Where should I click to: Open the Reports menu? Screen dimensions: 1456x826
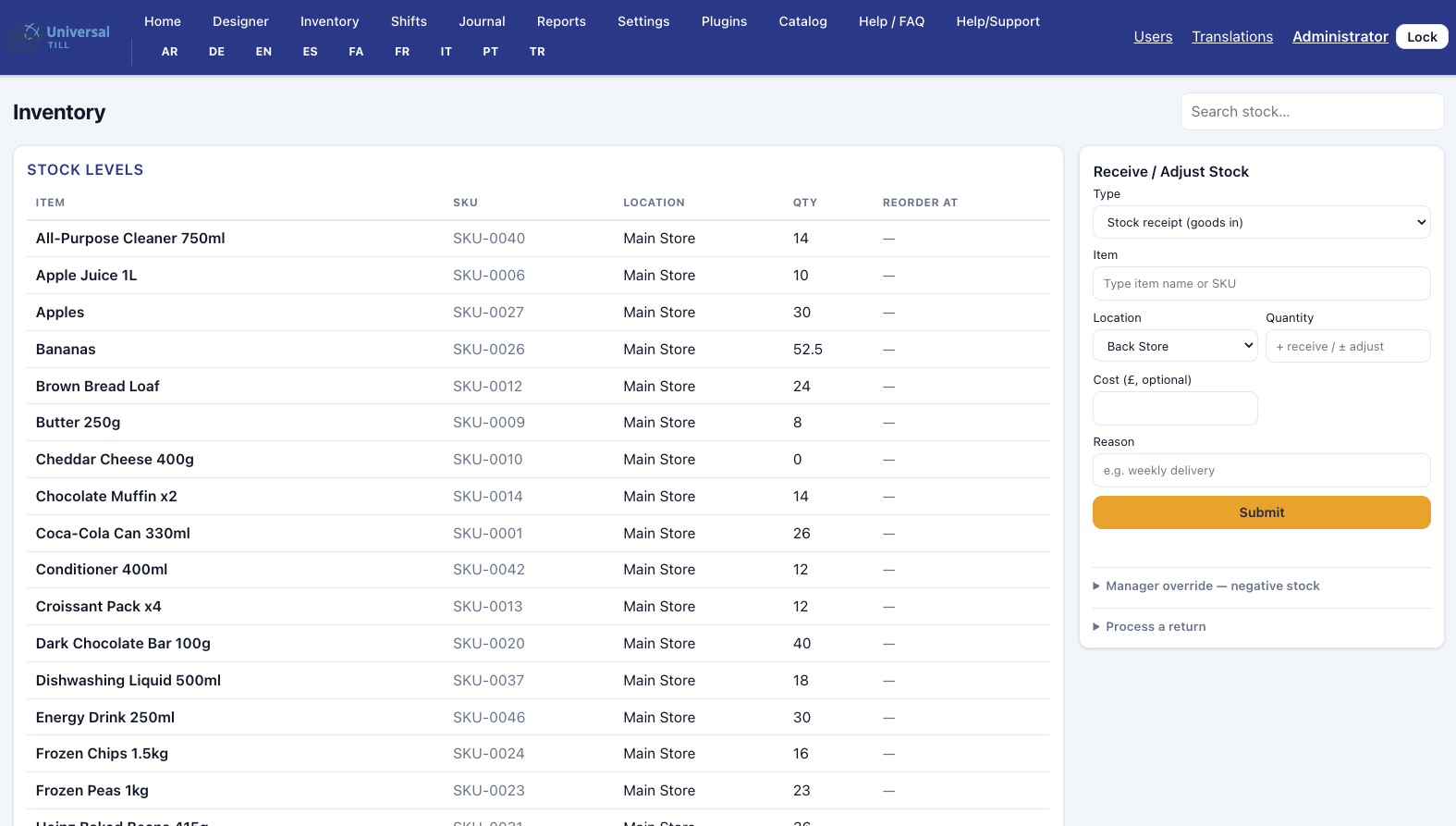(x=561, y=21)
